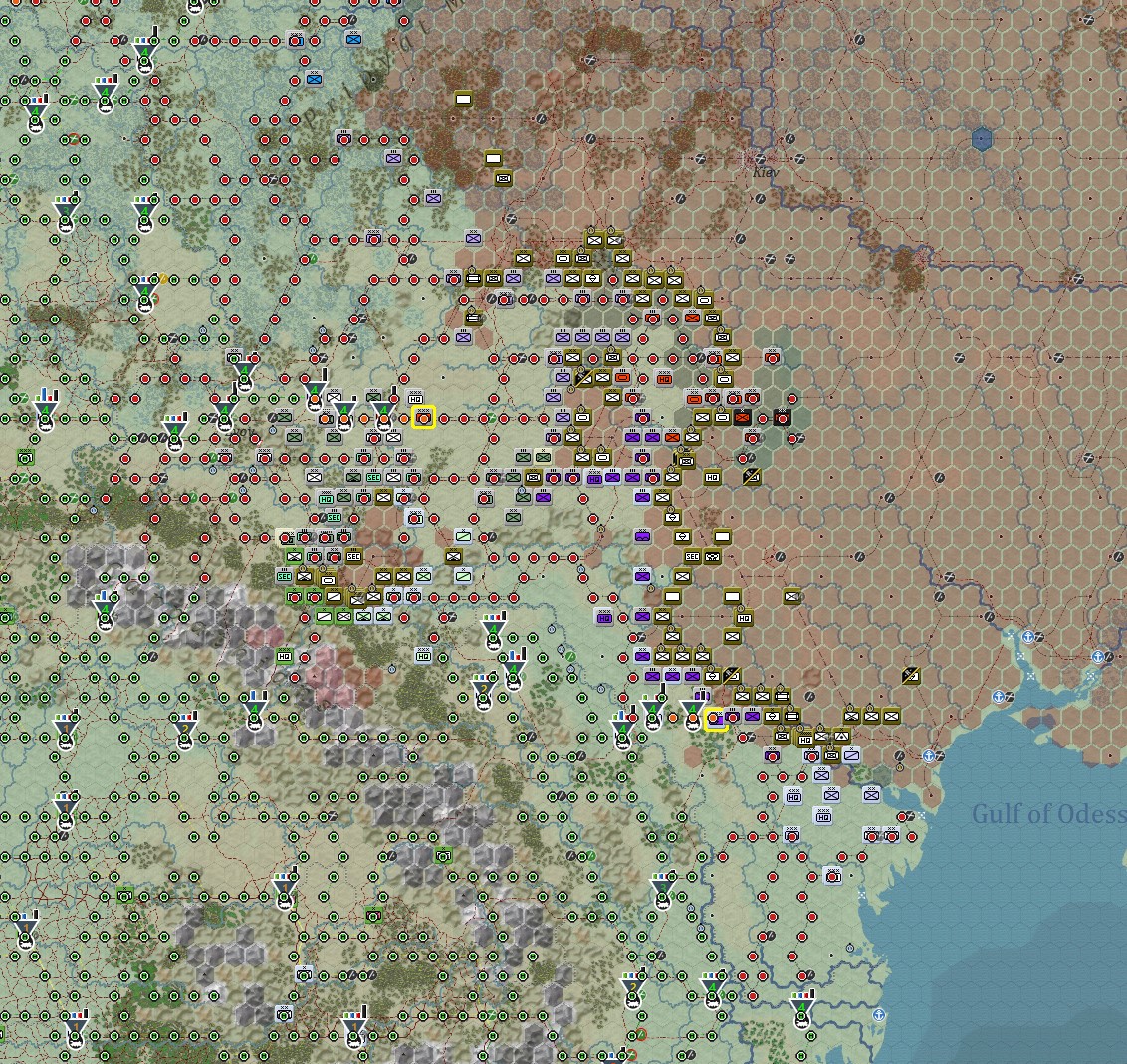Select mint-green HQ counter beside green infantry
The height and width of the screenshot is (1064, 1127).
point(327,498)
